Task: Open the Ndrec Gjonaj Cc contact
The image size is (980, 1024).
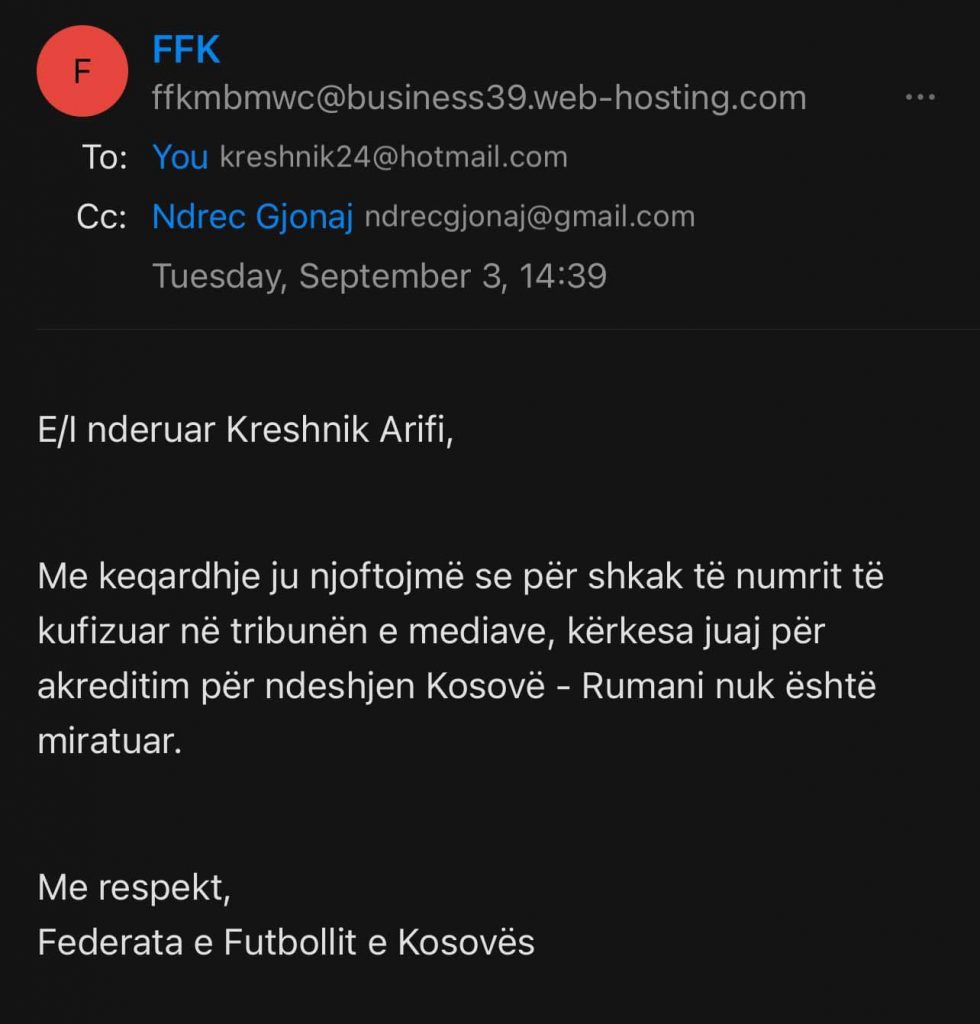Action: (253, 217)
